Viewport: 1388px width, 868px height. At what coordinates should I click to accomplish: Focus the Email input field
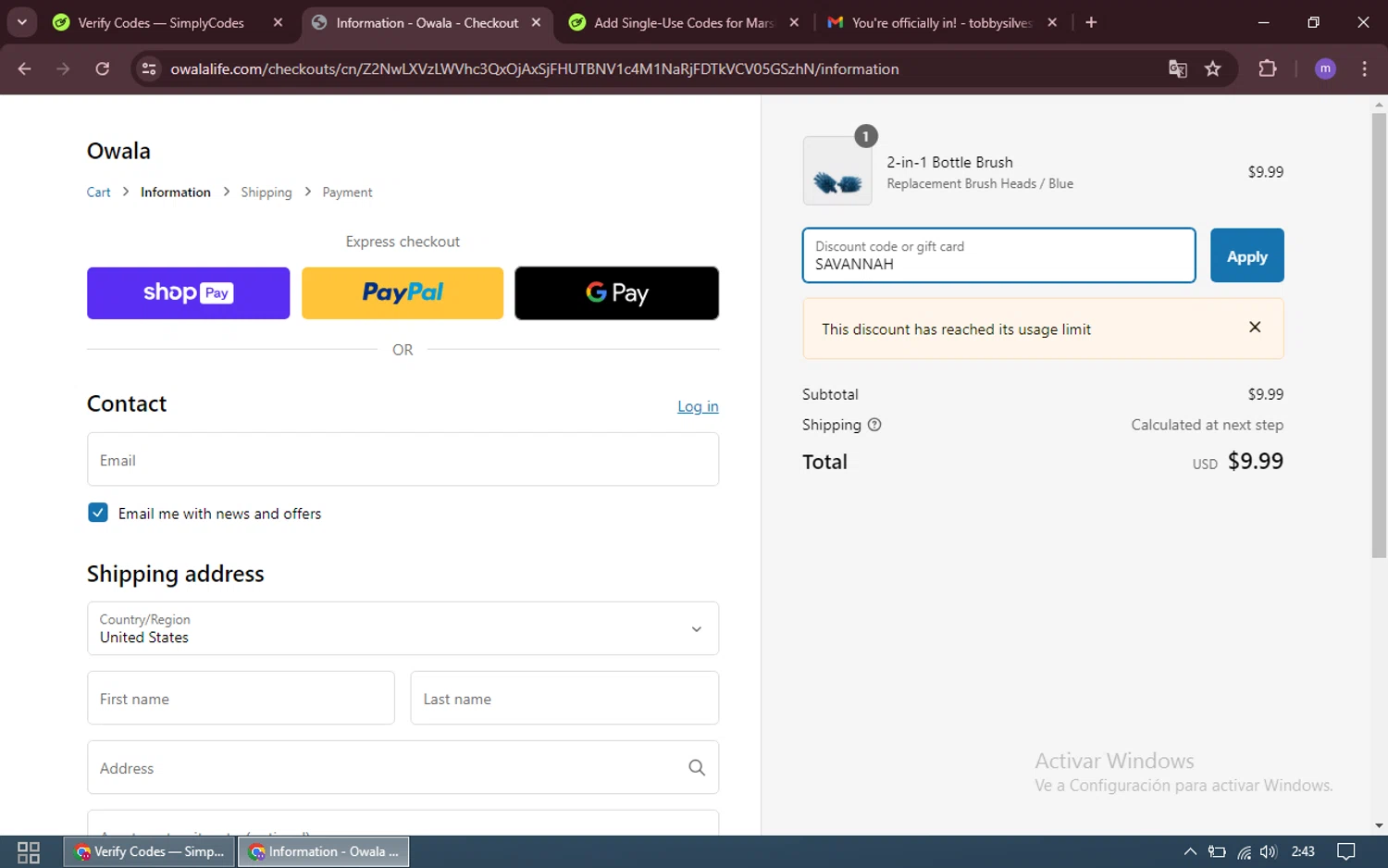[403, 460]
